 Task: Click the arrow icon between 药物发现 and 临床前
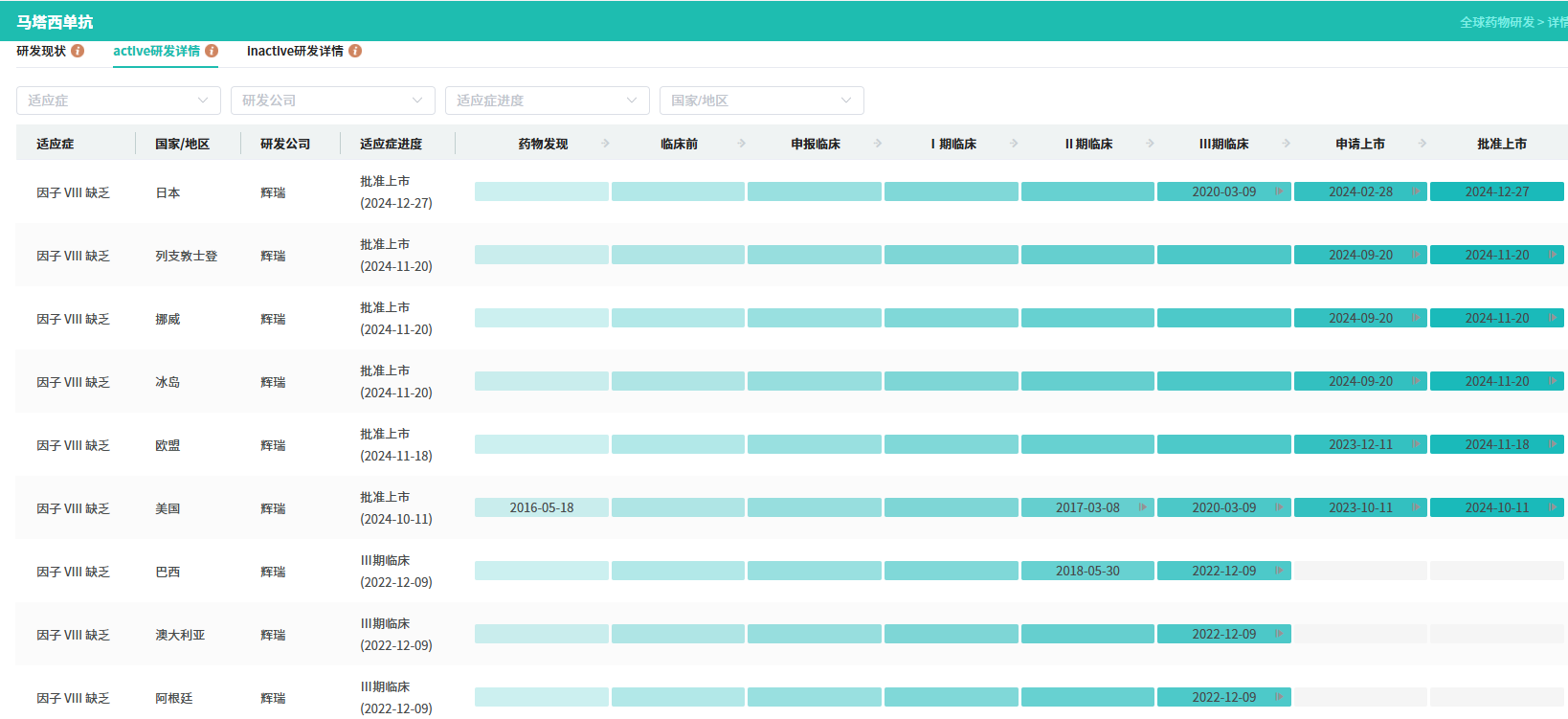click(x=606, y=144)
